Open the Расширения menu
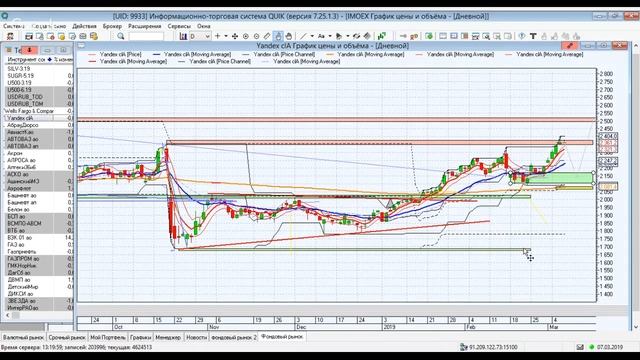 click(x=144, y=26)
